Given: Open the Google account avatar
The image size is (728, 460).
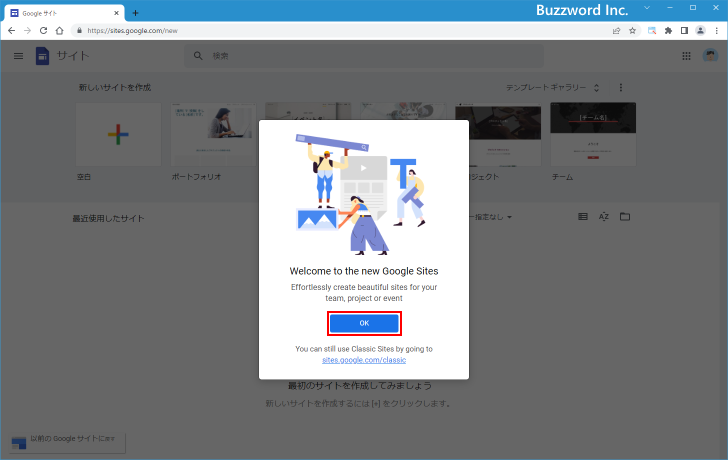Looking at the screenshot, I should (x=710, y=56).
